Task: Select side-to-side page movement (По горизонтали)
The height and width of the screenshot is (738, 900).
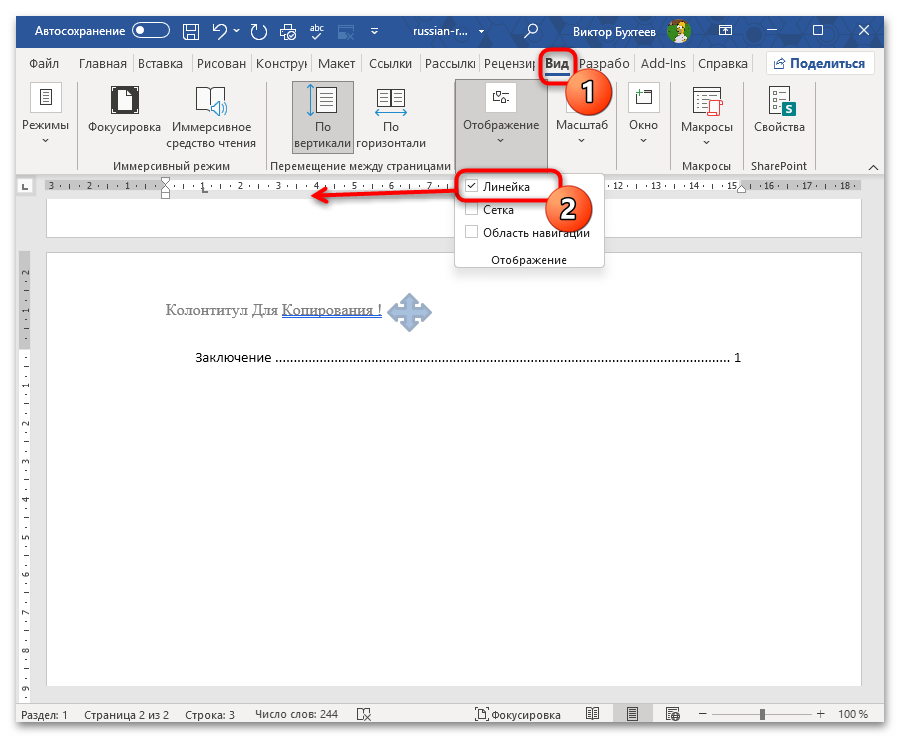Action: (391, 118)
